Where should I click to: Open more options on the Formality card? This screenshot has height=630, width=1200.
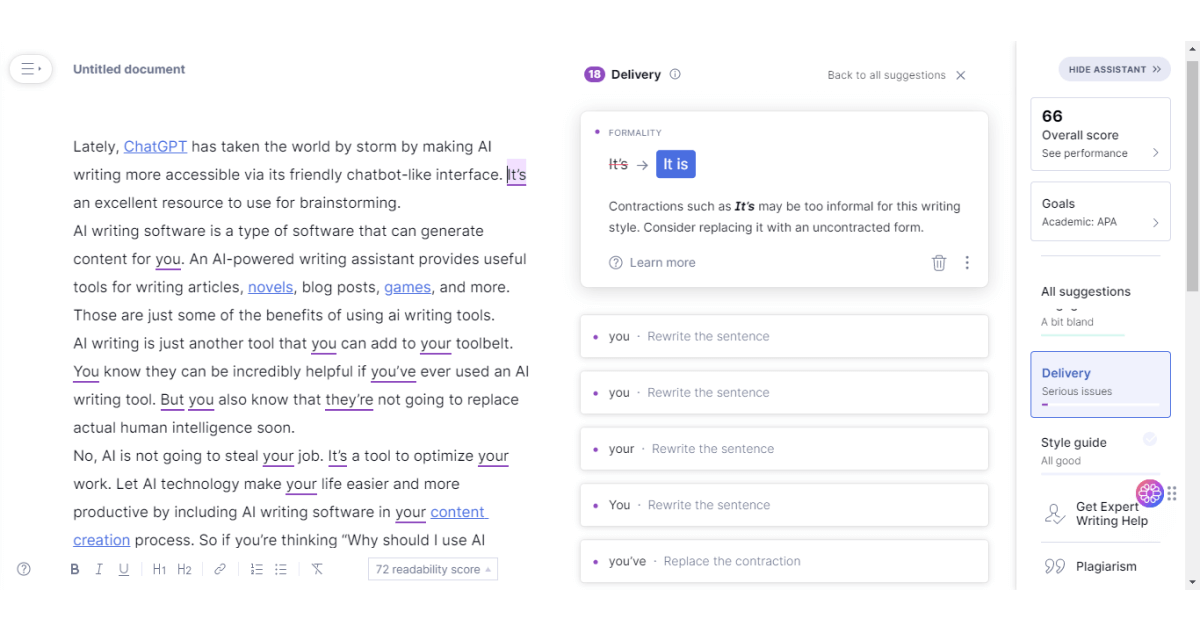[967, 263]
